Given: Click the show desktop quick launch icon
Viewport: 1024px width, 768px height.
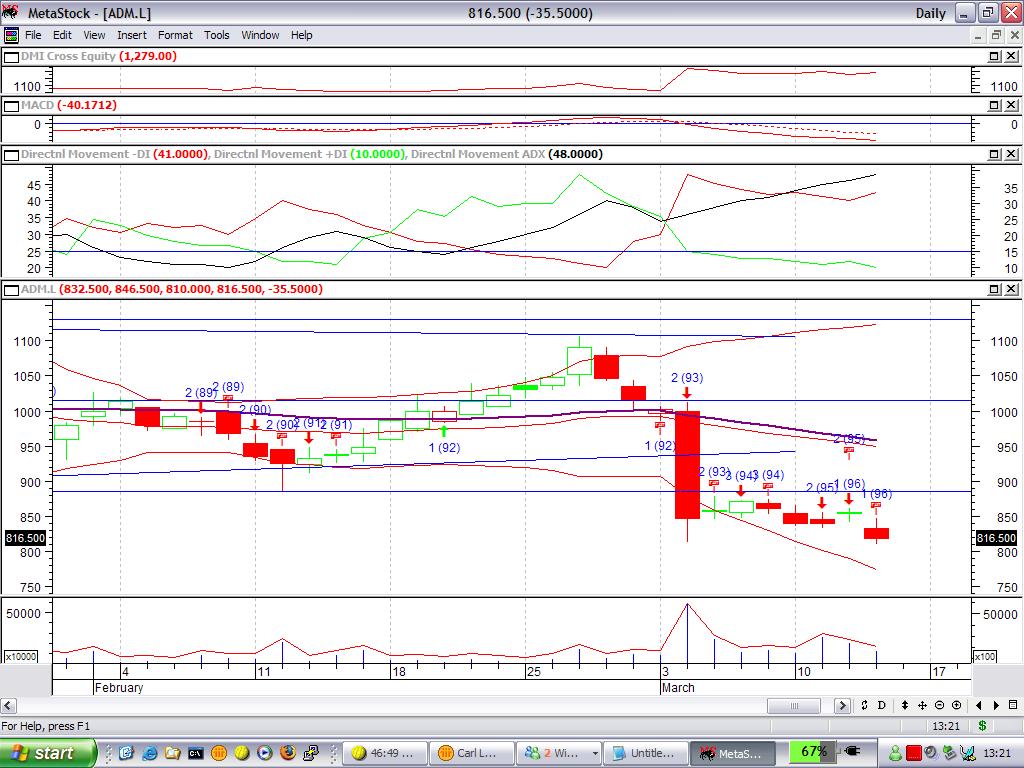Looking at the screenshot, I should coord(126,753).
